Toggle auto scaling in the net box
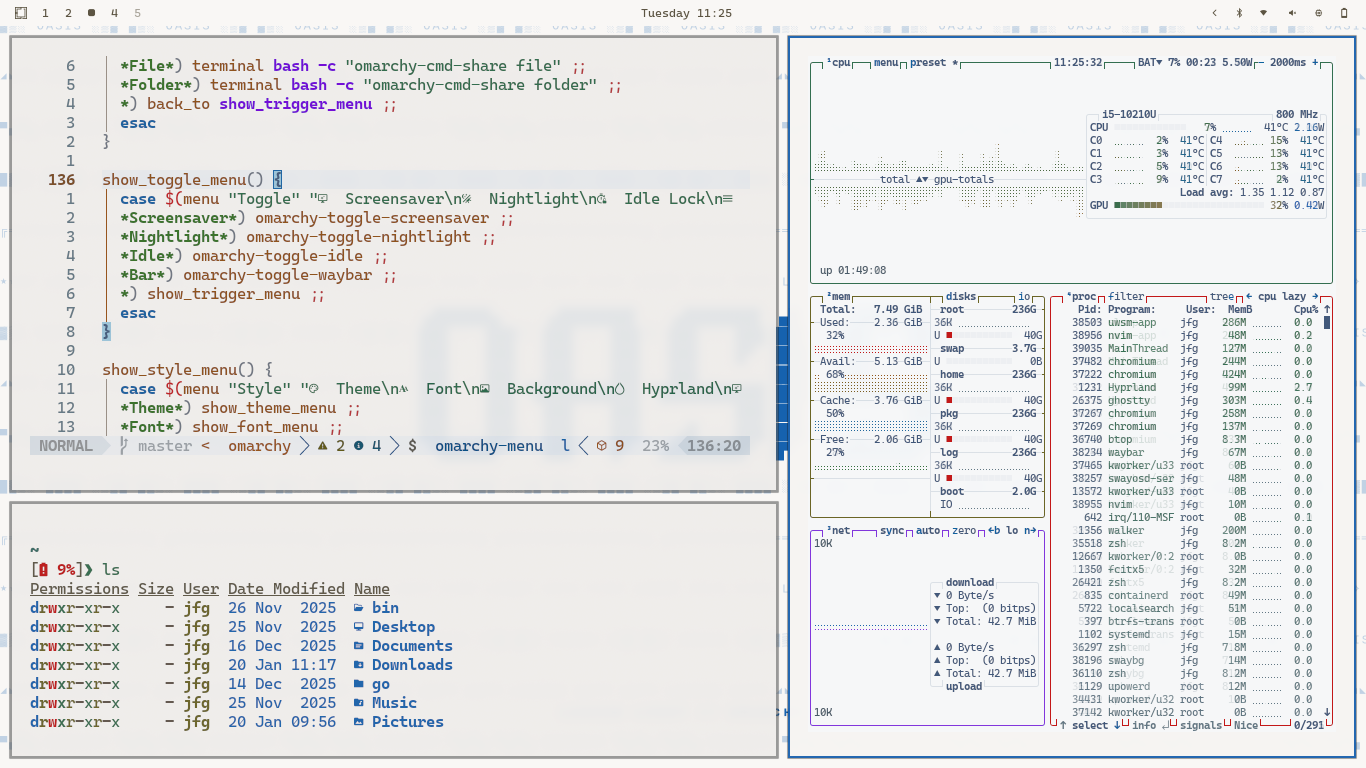This screenshot has height=768, width=1366. [x=928, y=531]
